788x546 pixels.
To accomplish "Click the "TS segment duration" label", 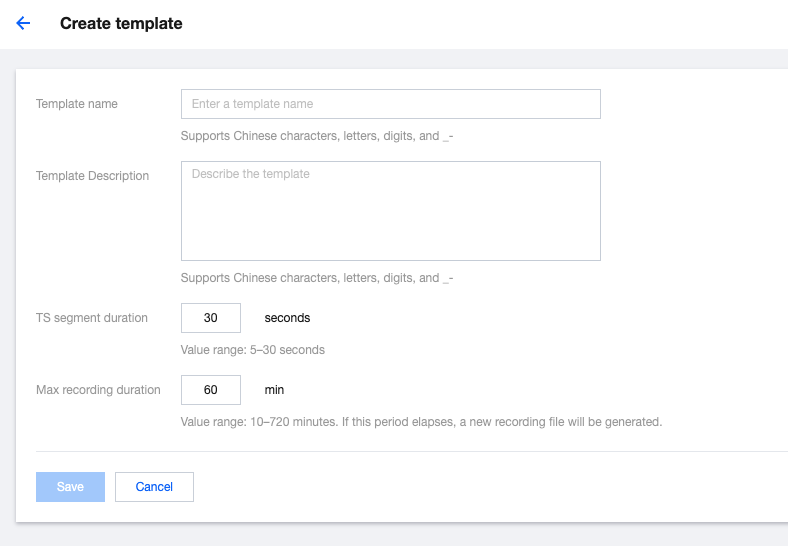I will coord(92,318).
